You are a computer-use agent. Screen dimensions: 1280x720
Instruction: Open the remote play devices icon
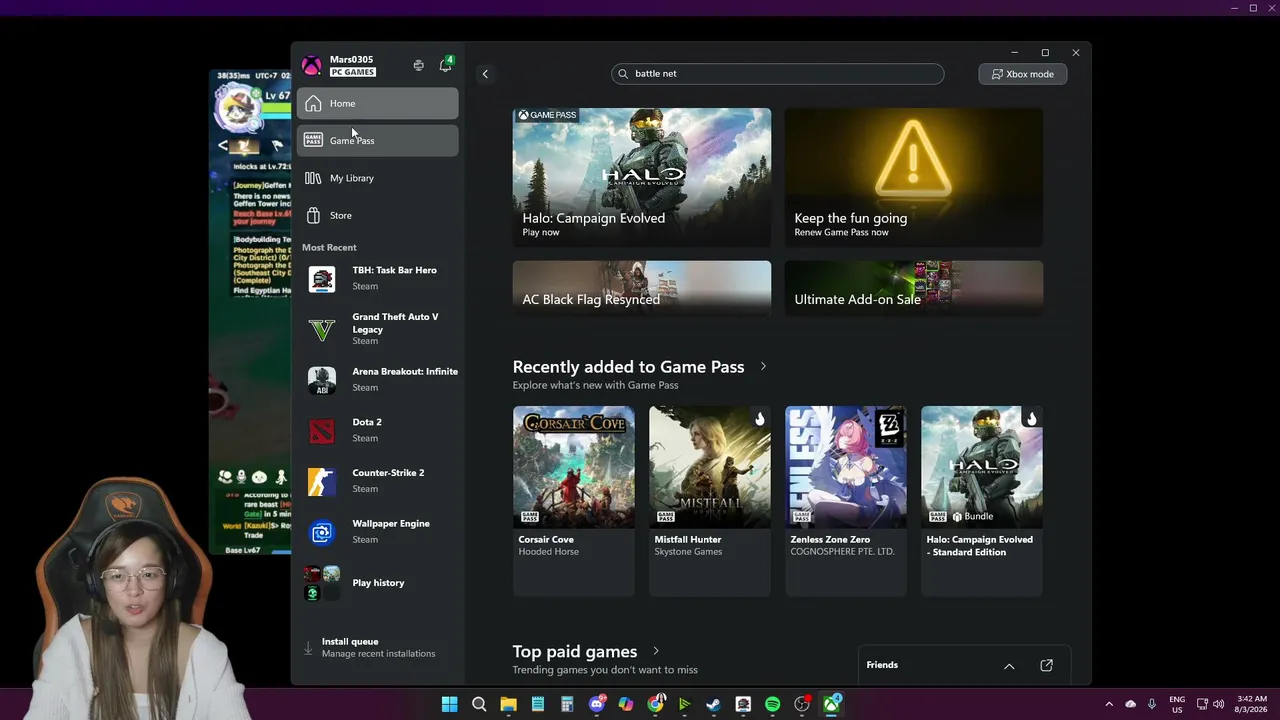pos(418,66)
